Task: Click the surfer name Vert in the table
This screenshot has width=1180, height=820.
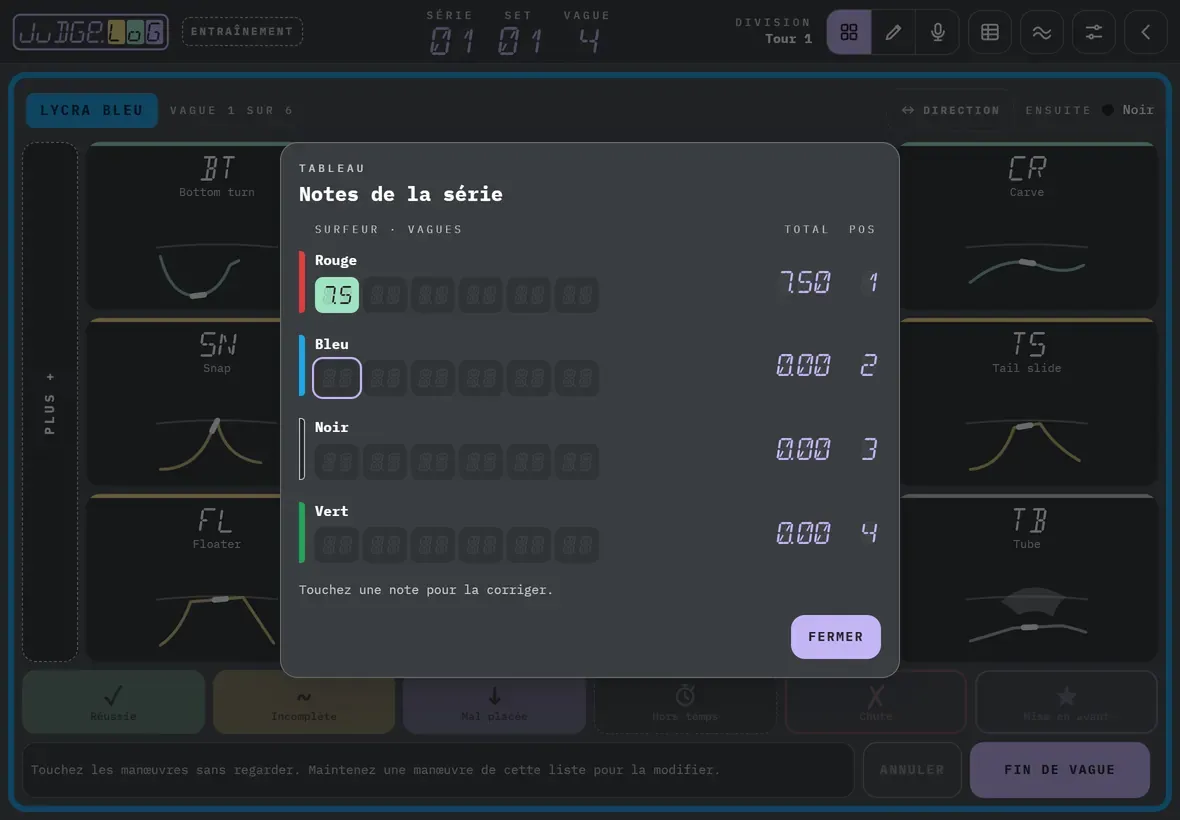Action: (331, 511)
